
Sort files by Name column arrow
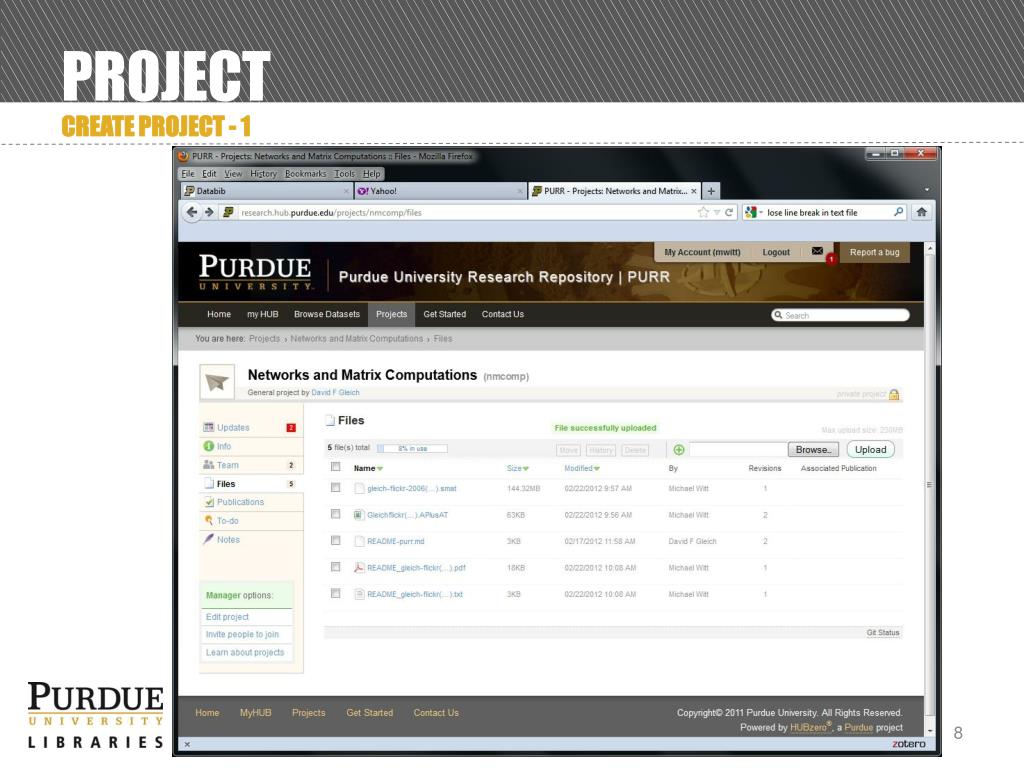pos(380,469)
